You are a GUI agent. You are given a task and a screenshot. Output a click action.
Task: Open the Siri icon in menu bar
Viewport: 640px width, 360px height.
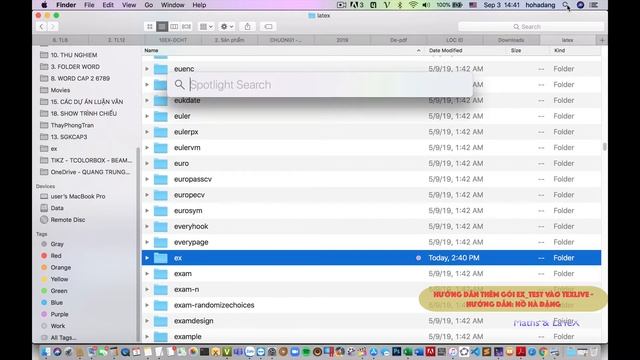pos(580,5)
